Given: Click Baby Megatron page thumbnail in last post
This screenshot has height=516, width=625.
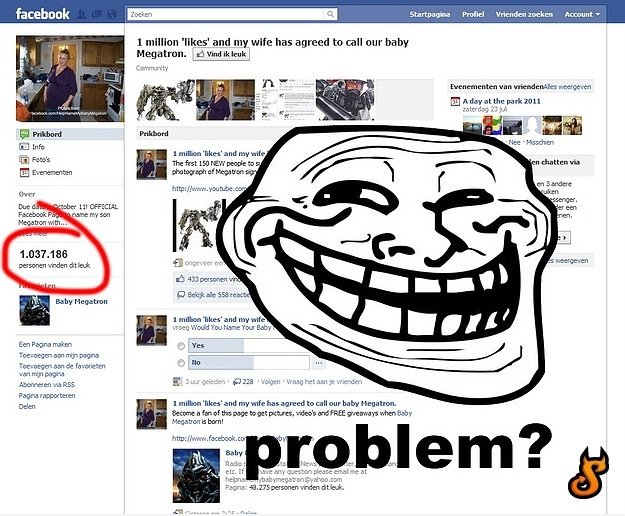Looking at the screenshot, I should pos(197,476).
